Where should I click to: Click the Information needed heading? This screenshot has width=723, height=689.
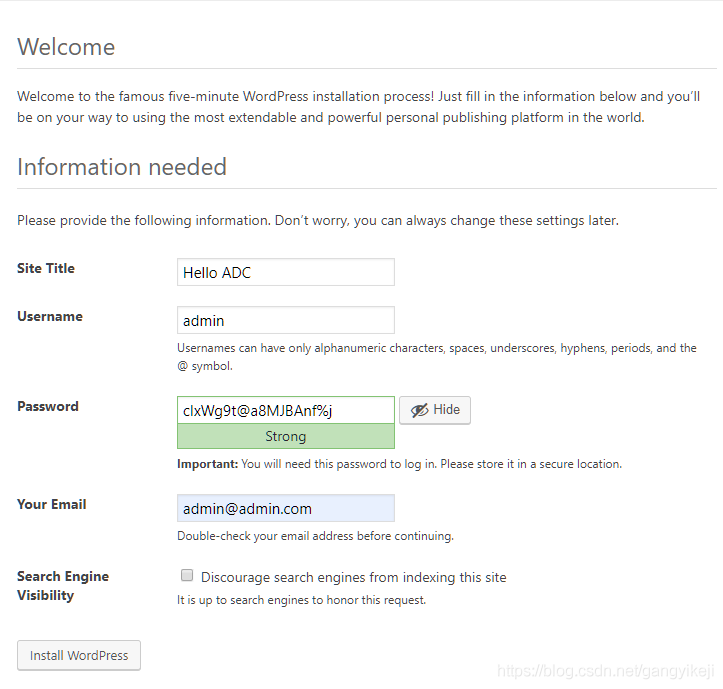[x=122, y=167]
